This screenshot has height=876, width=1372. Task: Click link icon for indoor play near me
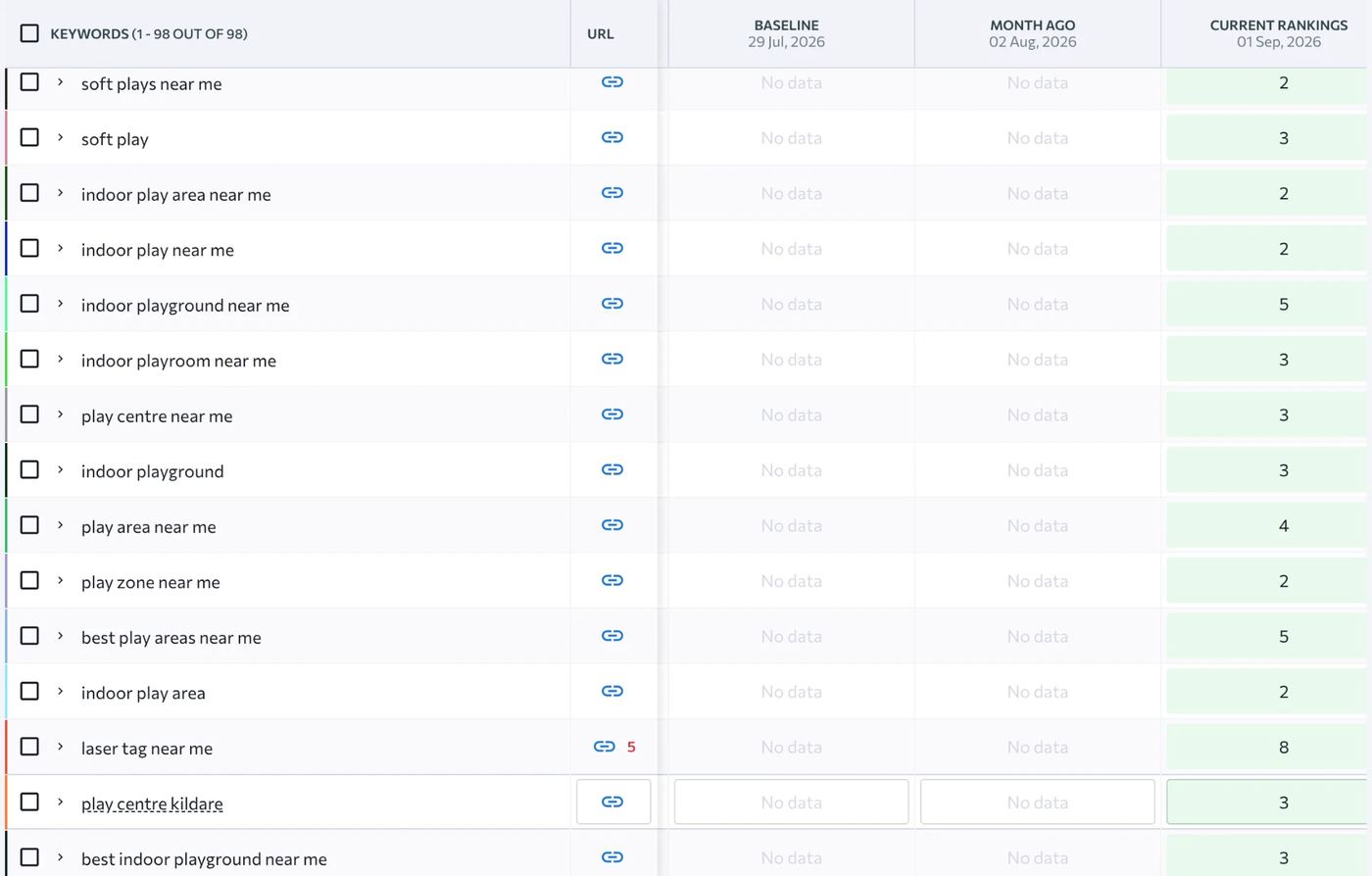pos(612,248)
